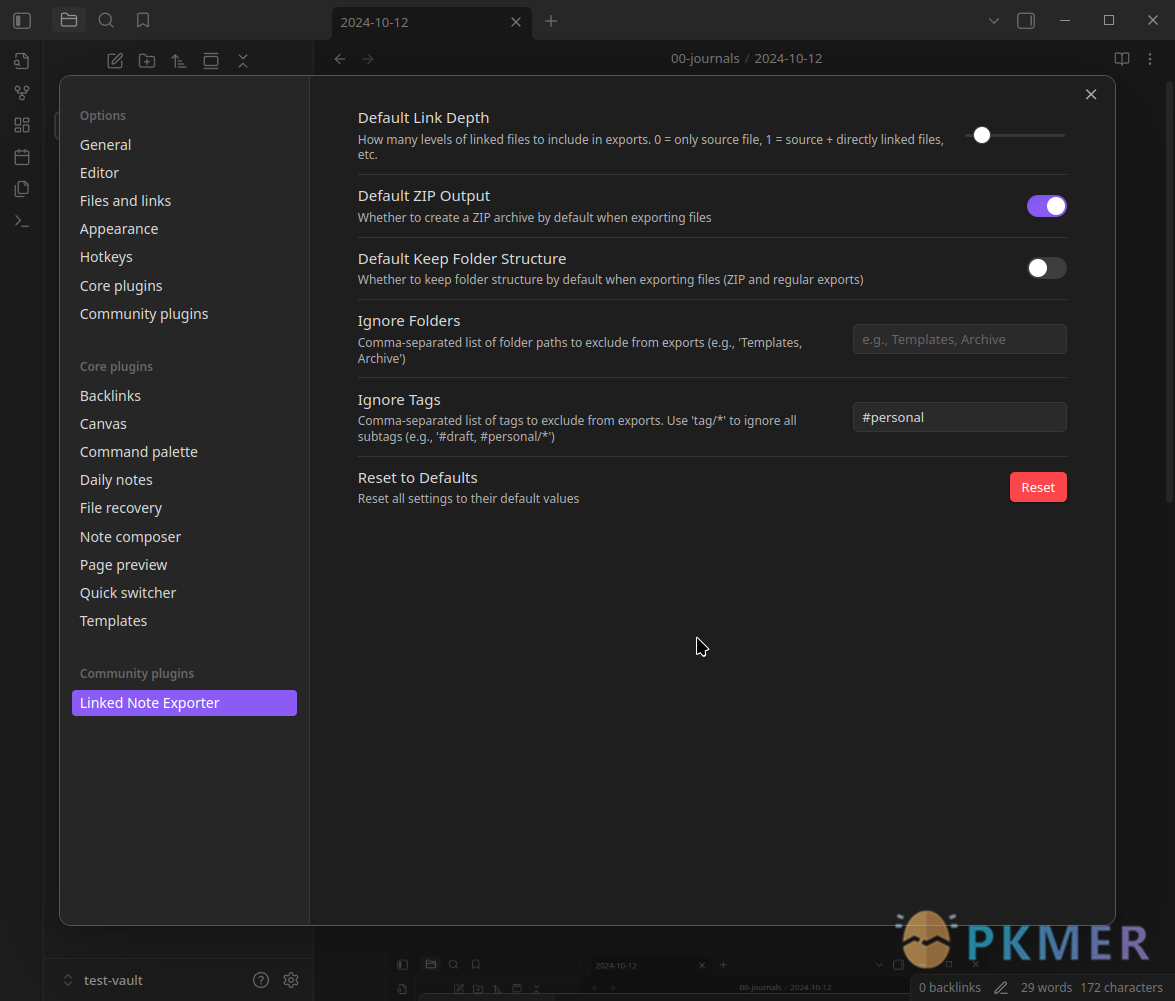The width and height of the screenshot is (1175, 1001).
Task: Click the 00-journals breadcrumb
Action: (704, 58)
